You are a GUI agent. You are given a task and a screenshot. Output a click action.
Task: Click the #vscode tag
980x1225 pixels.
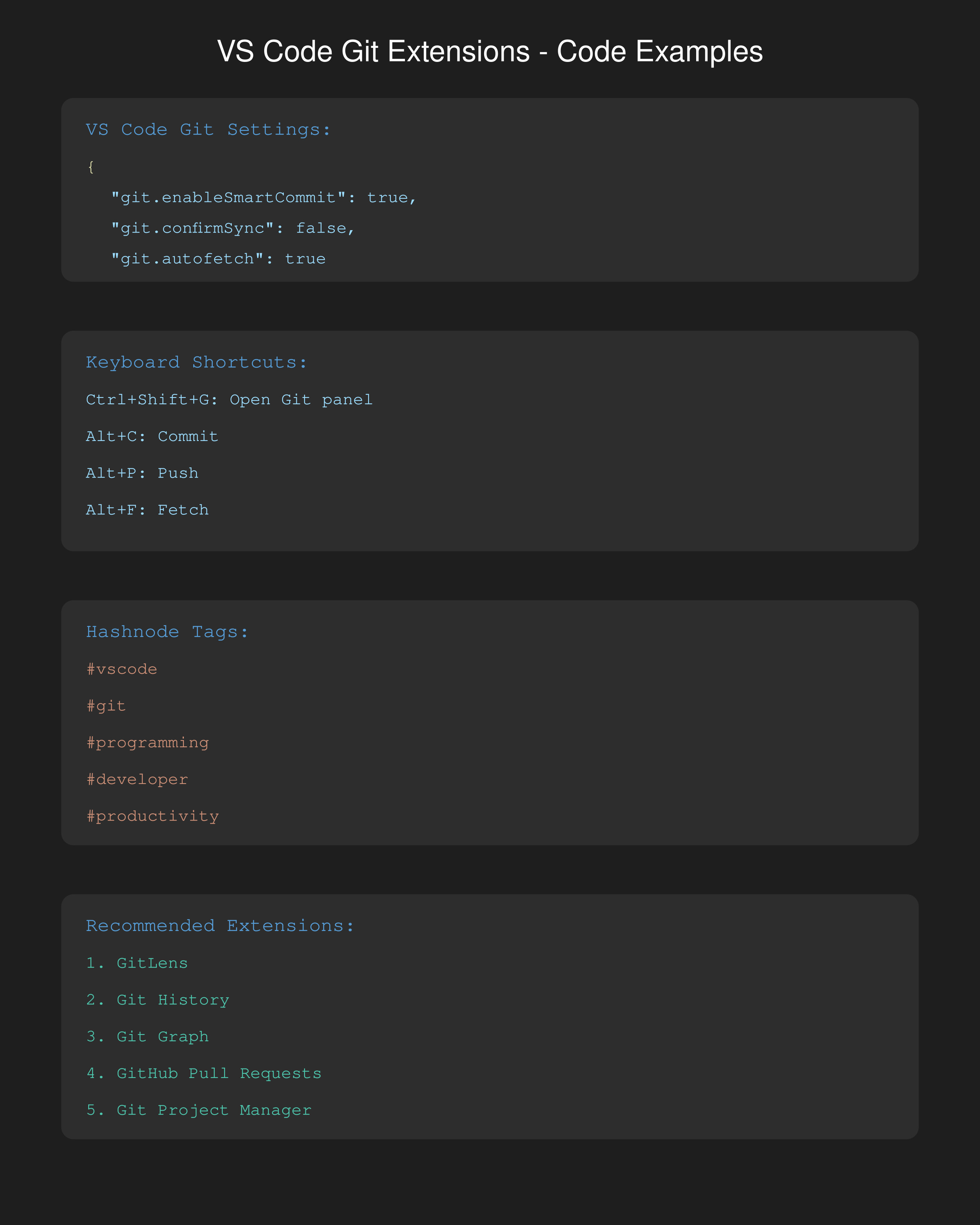coord(122,669)
